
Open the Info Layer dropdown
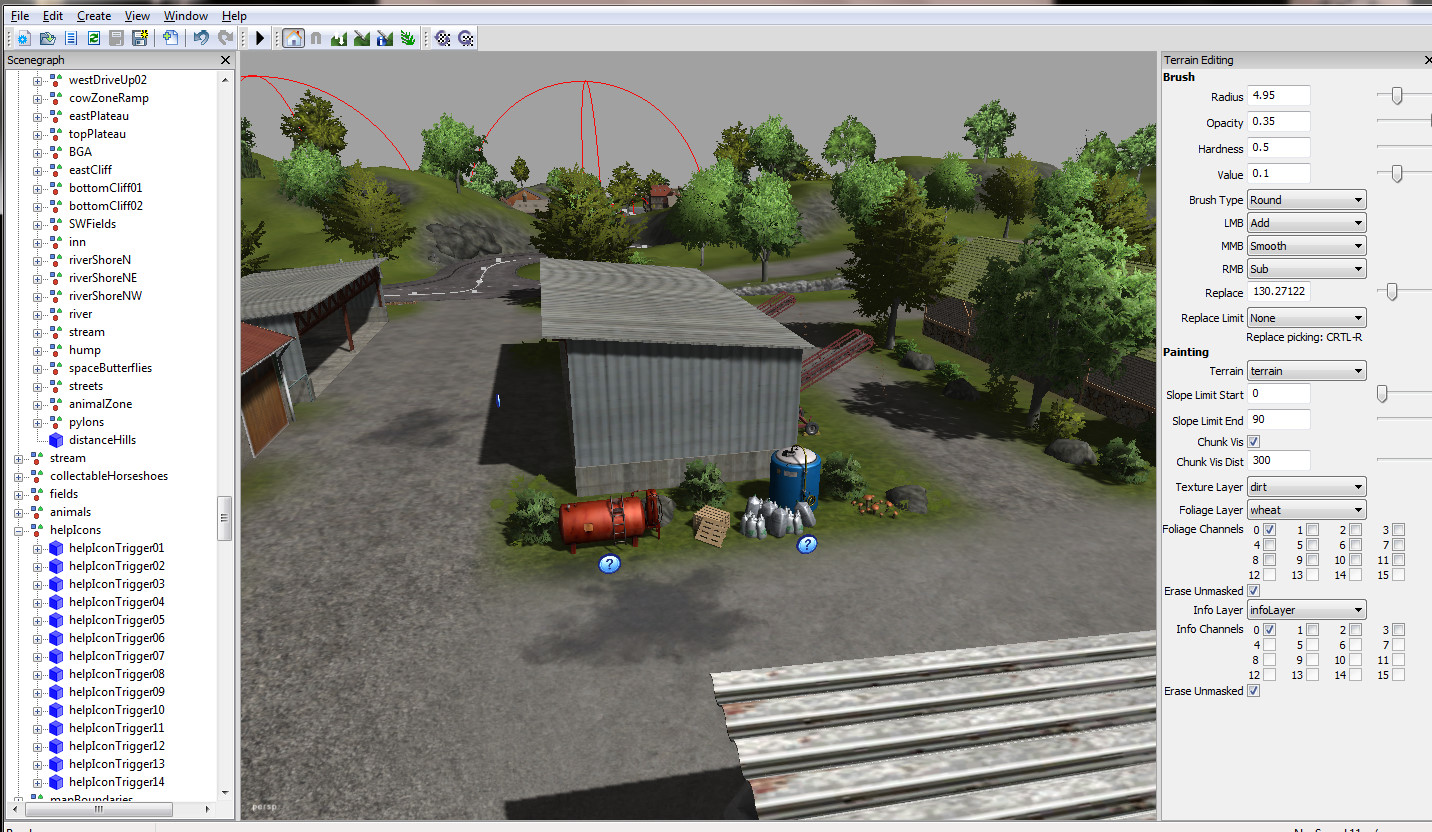(x=1306, y=610)
